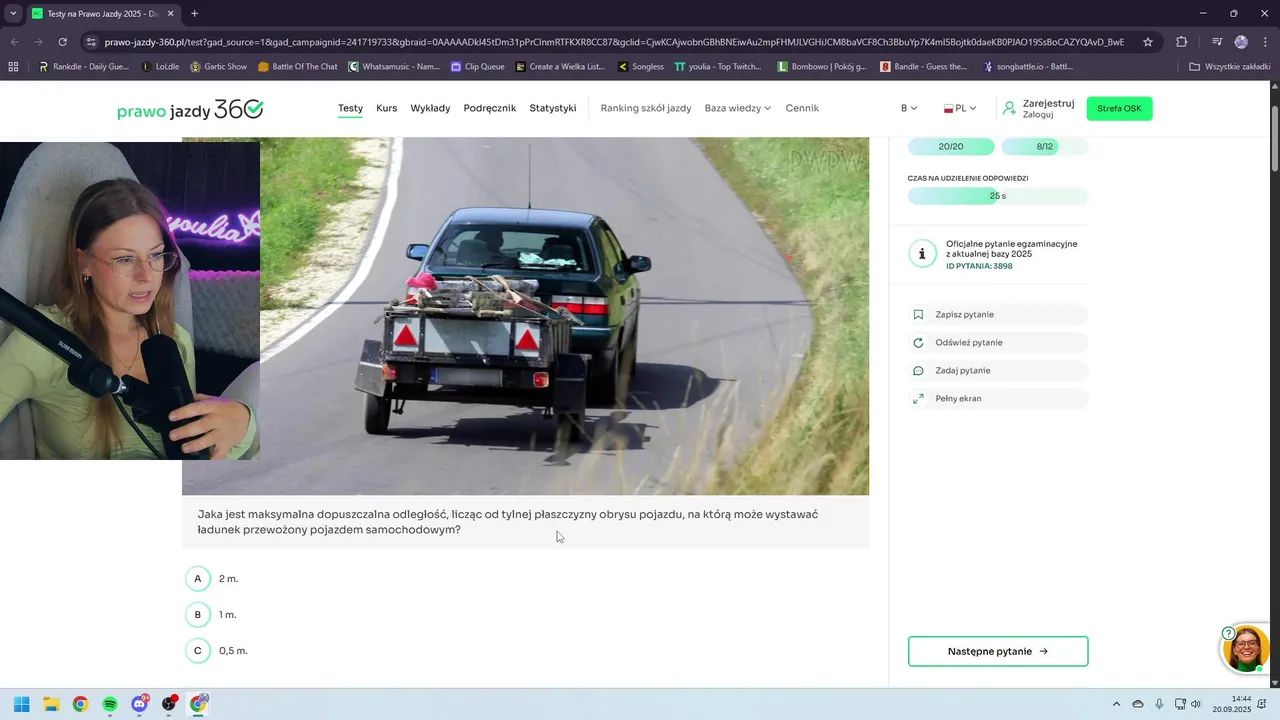Click the Zapisz pytanie button
This screenshot has width=1280, height=720.
coord(998,314)
